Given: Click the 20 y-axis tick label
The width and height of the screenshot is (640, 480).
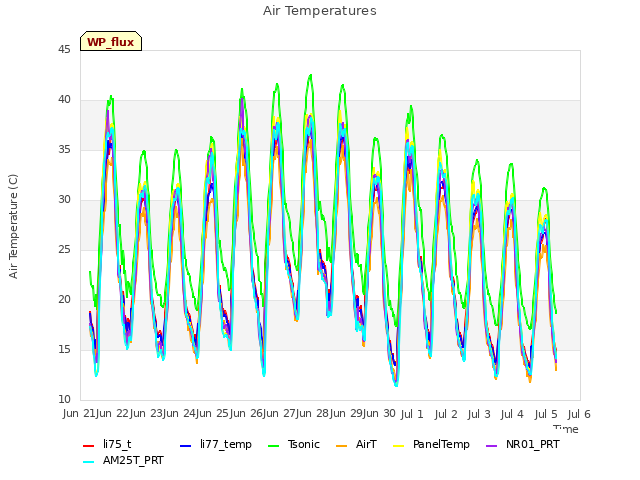Looking at the screenshot, I should (x=64, y=300).
